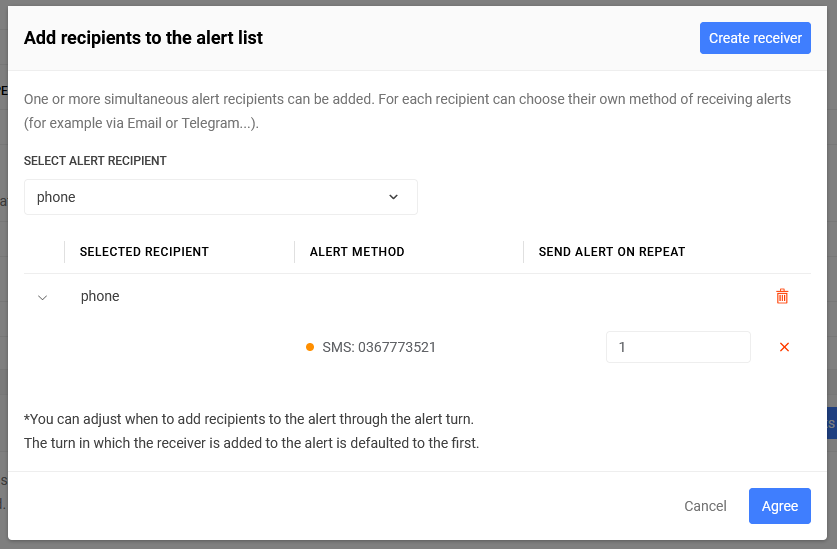Focus the send alert on repeat field

click(678, 347)
